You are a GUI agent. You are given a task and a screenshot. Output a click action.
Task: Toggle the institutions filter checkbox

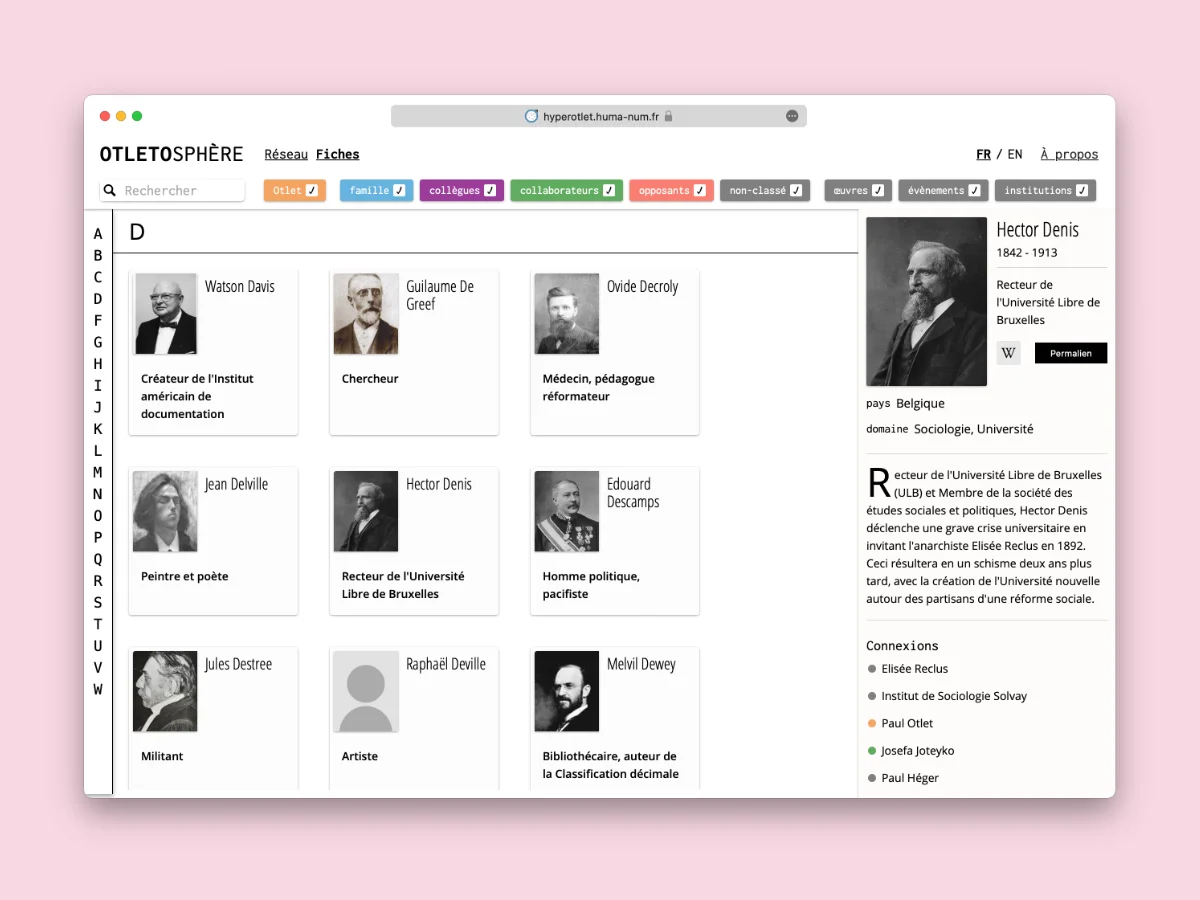[1082, 190]
